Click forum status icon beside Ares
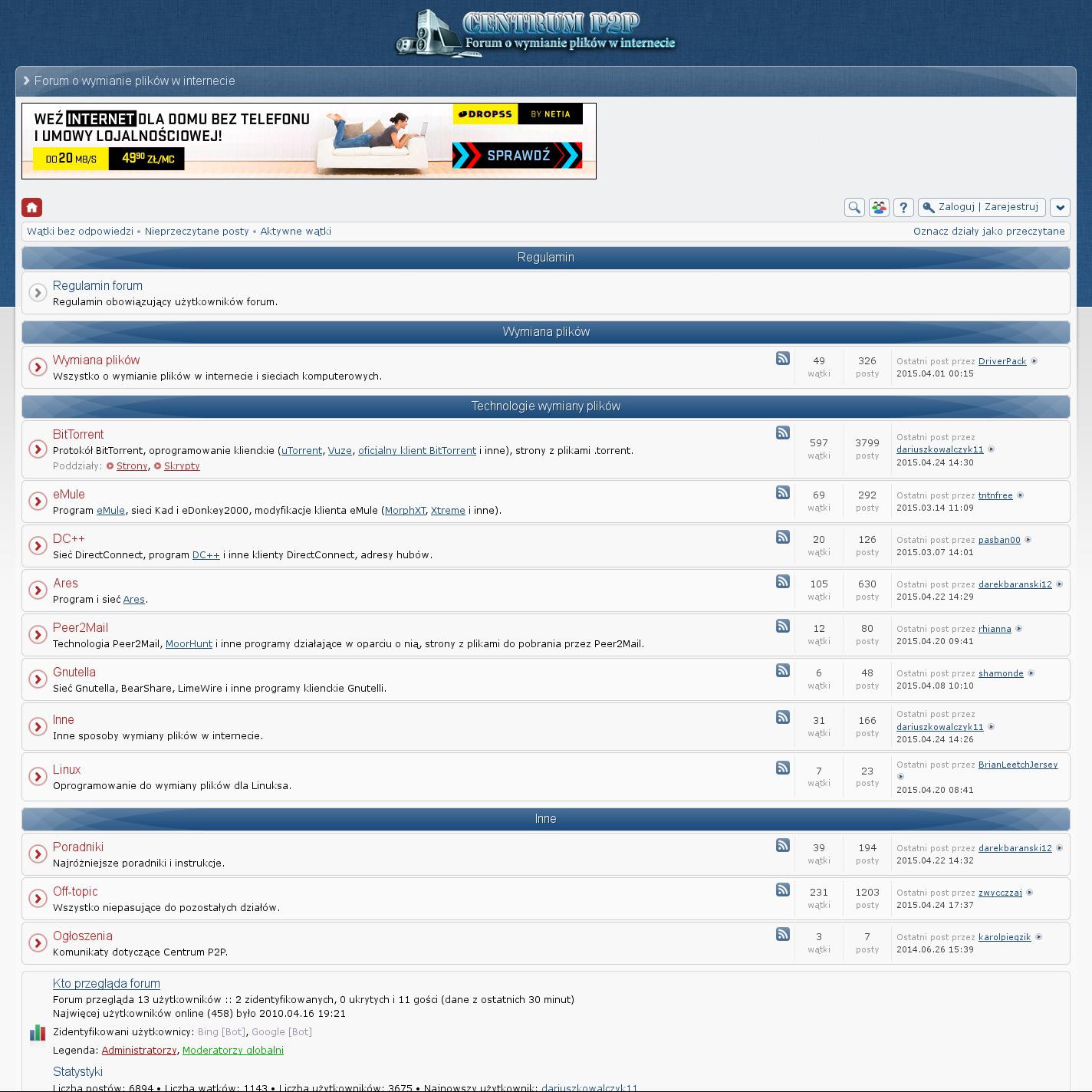The image size is (1092, 1092). 38,590
